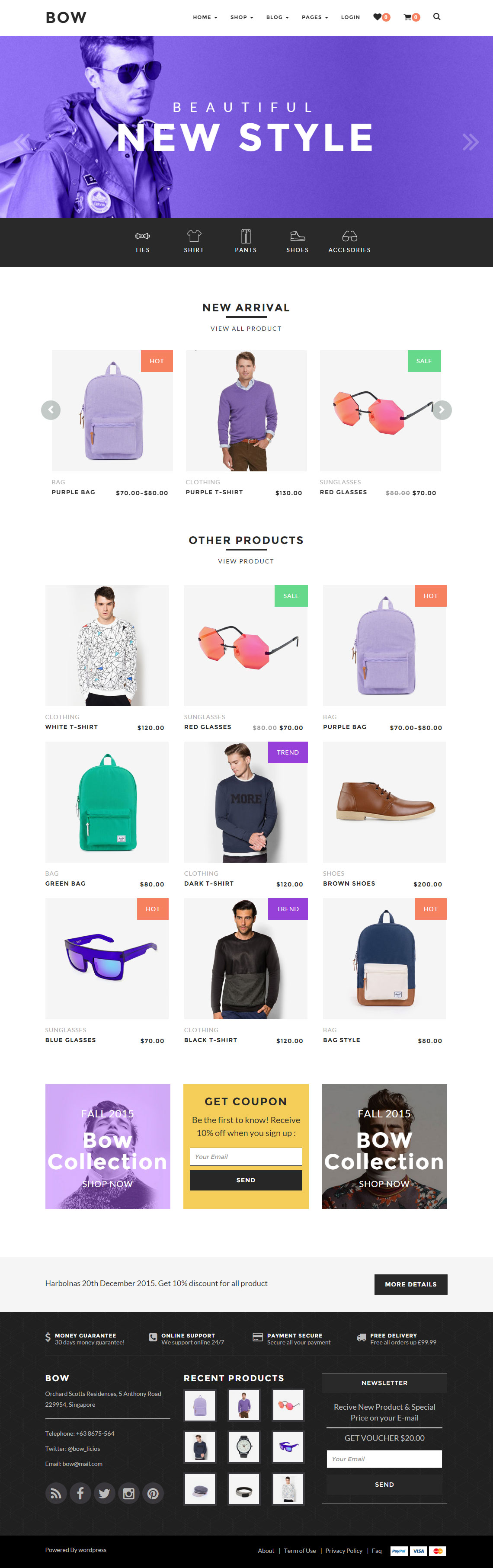The width and height of the screenshot is (493, 1568).
Task: Open the Pinterest social icon in footer
Action: [154, 1492]
